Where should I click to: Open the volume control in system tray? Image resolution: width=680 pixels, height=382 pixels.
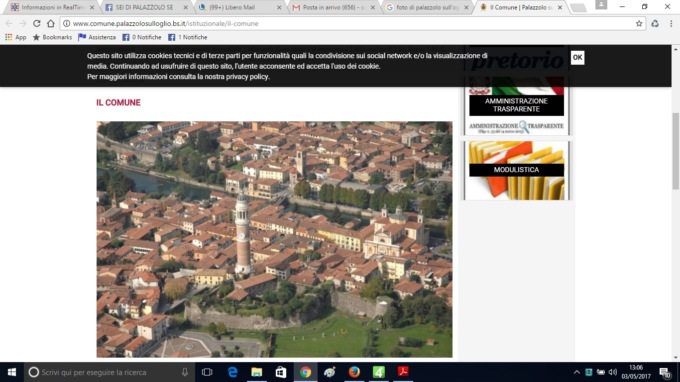click(613, 372)
